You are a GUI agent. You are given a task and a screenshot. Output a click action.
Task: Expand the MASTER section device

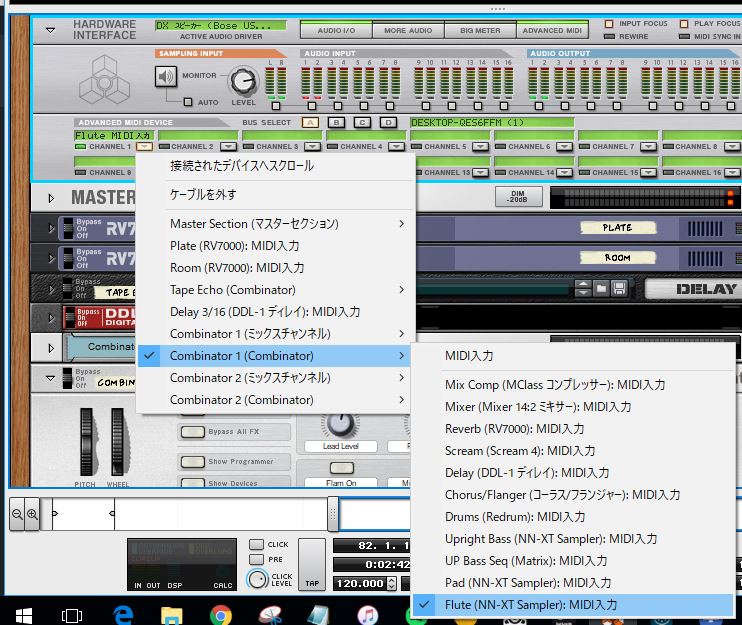pyautogui.click(x=51, y=198)
